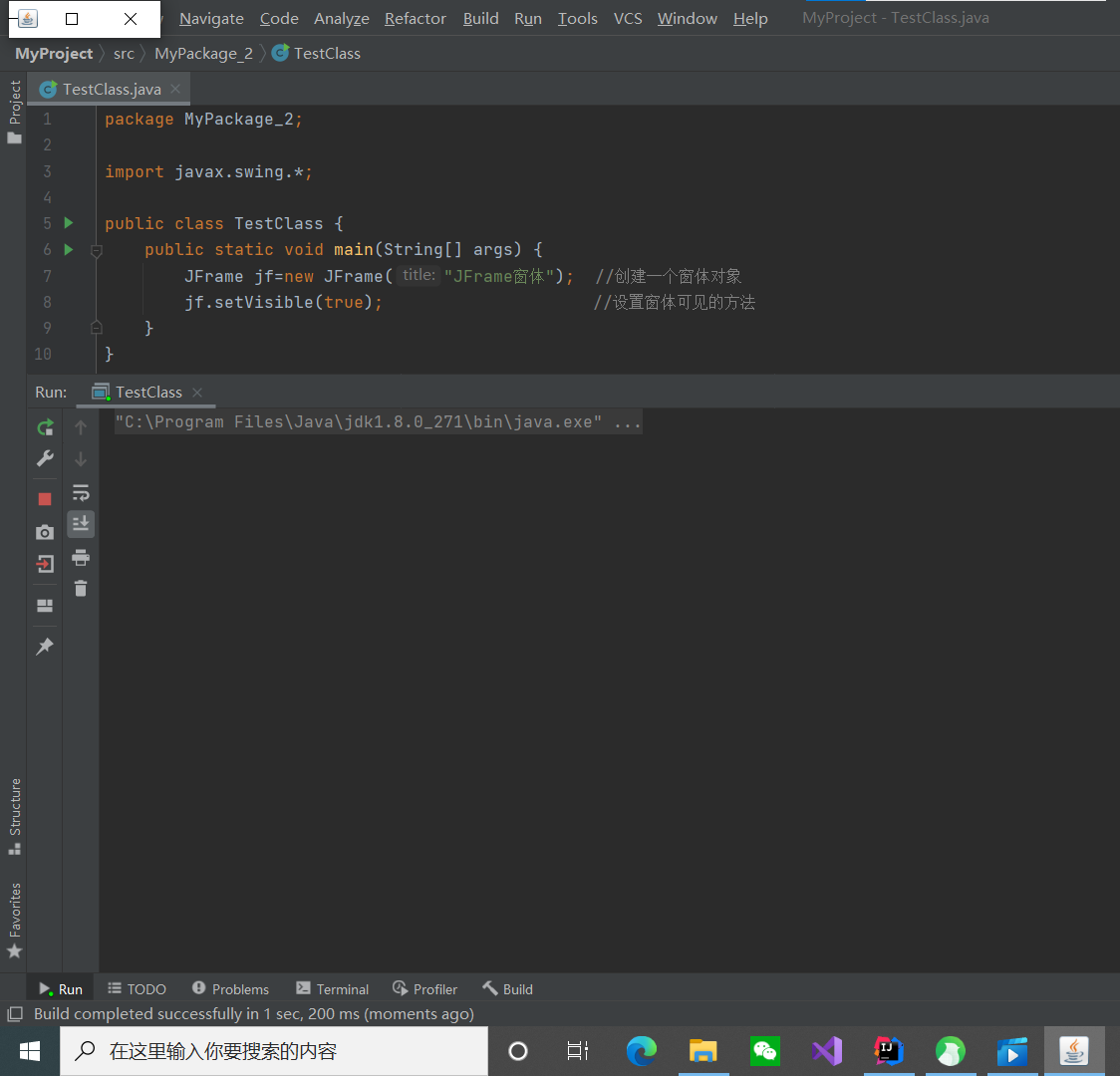
Task: Open the Analyze menu
Action: (x=342, y=19)
